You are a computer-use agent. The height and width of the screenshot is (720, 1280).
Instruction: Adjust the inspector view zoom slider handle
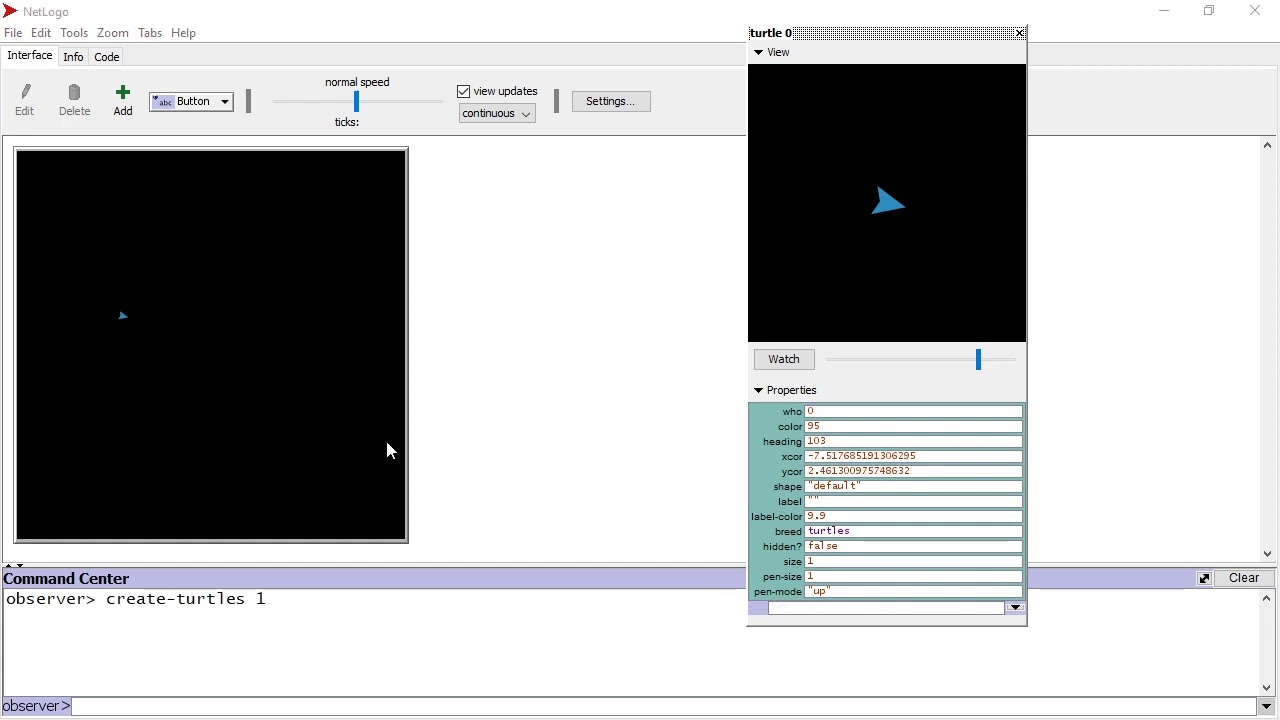point(979,359)
